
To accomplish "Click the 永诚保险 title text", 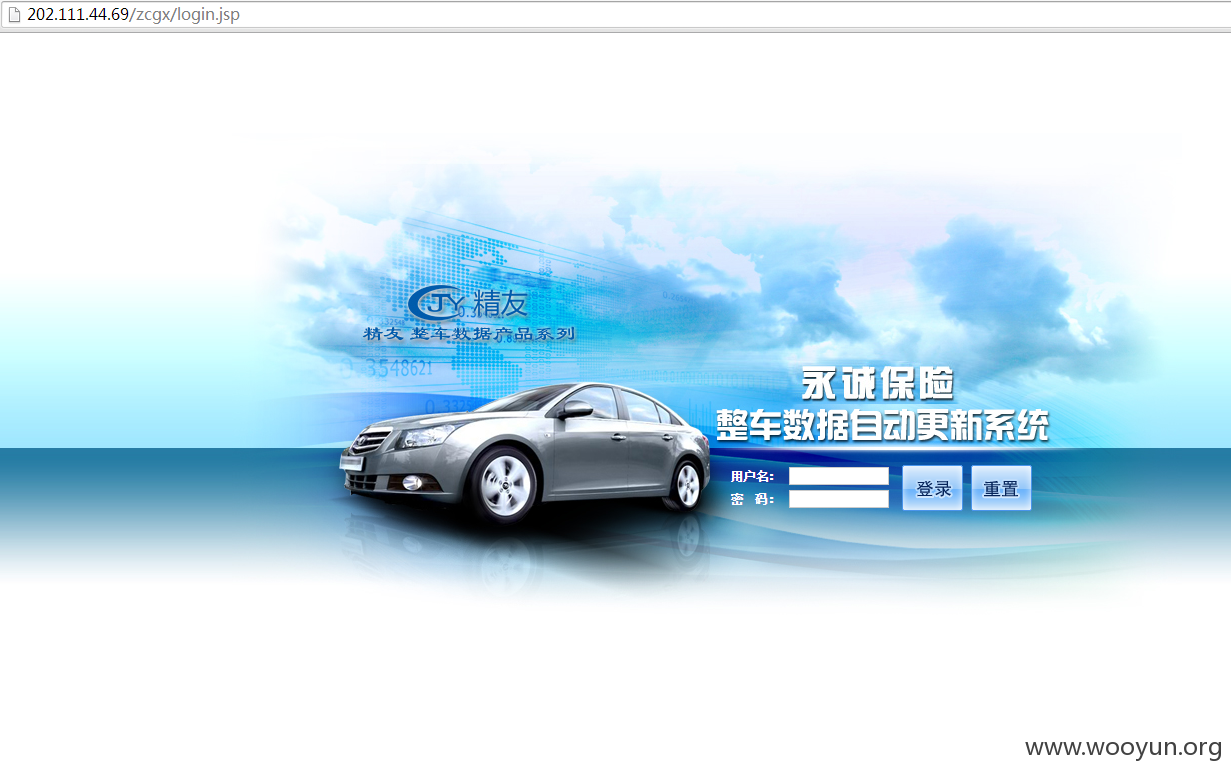I will click(x=877, y=384).
